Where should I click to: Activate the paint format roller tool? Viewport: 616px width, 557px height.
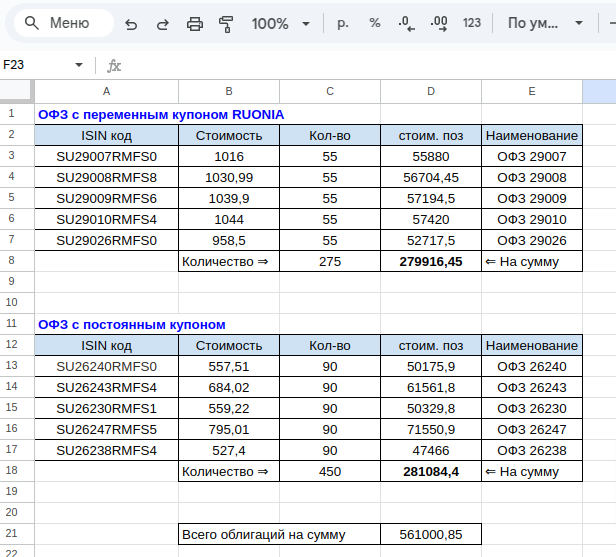(226, 23)
